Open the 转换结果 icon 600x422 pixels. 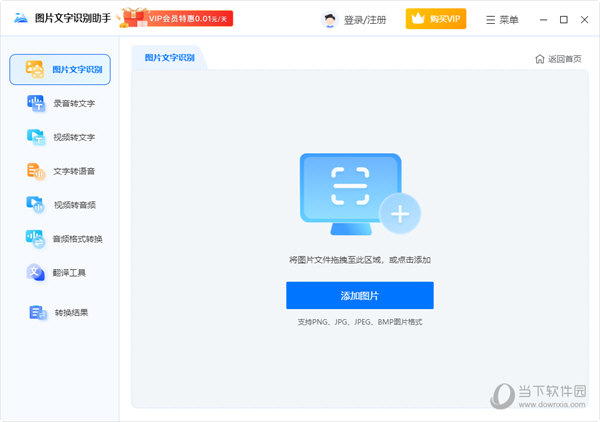click(x=38, y=313)
